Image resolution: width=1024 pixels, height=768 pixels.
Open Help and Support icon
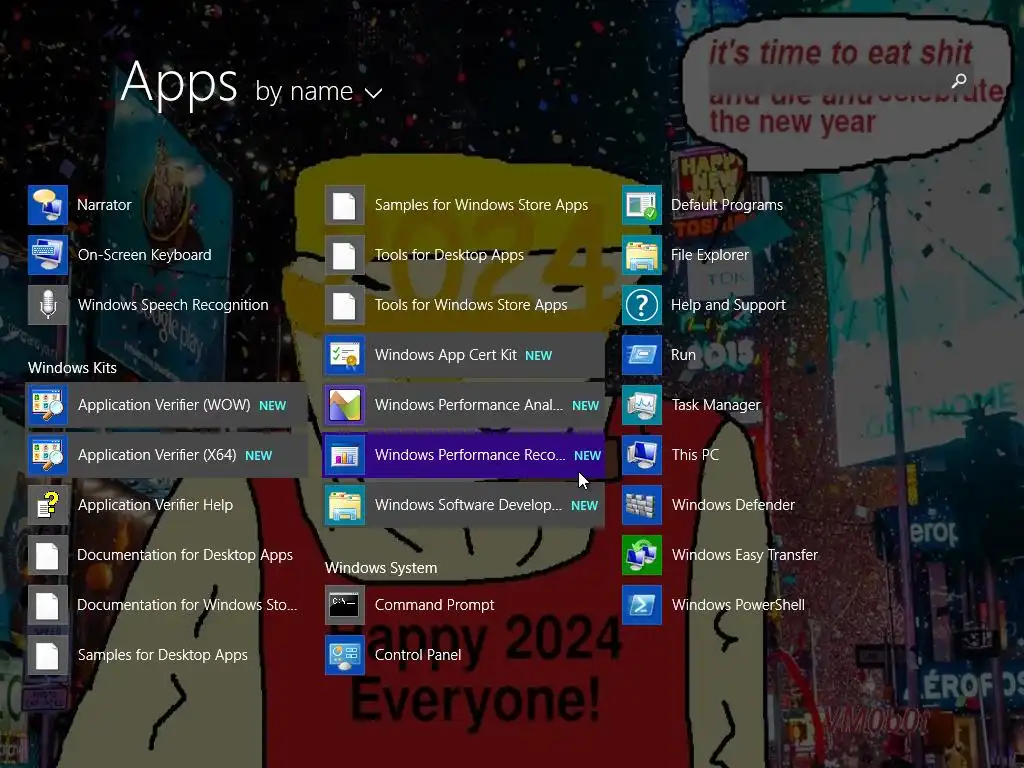tap(641, 305)
